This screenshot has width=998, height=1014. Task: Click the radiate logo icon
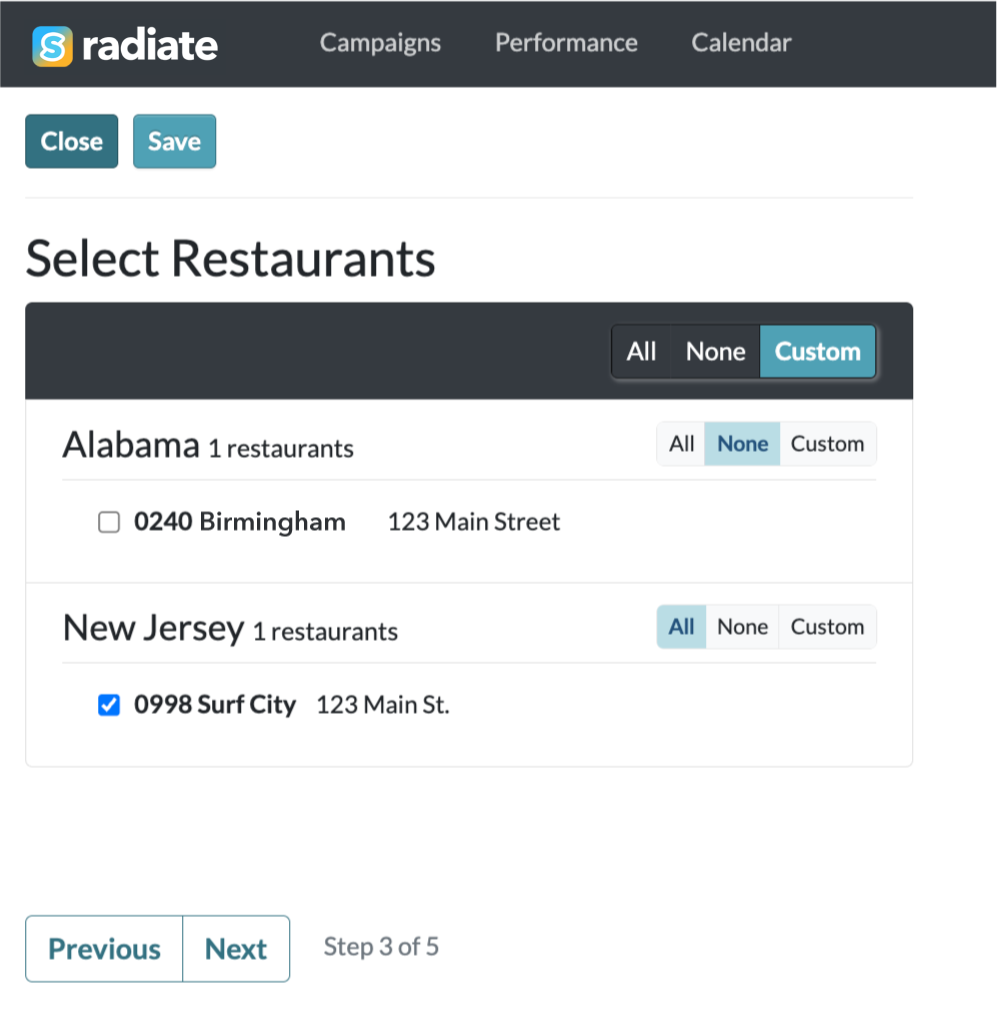[x=52, y=46]
